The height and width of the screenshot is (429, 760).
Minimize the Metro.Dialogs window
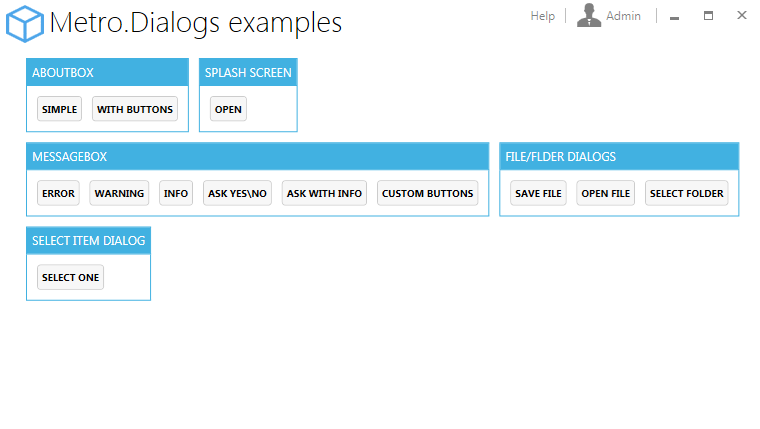coord(674,16)
